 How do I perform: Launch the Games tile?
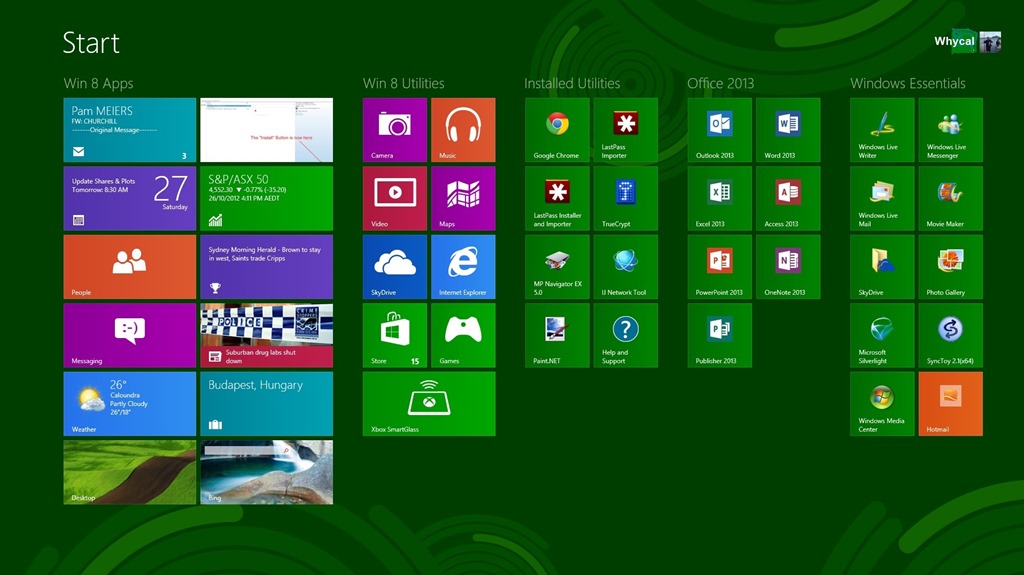pyautogui.click(x=463, y=335)
